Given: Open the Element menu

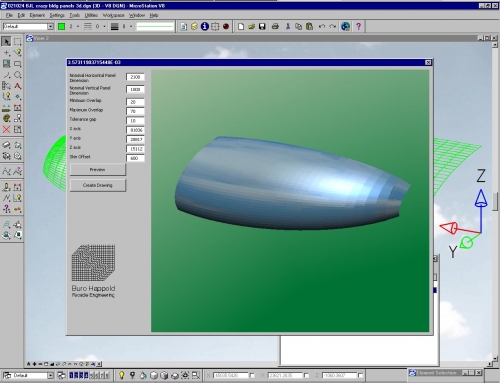Looking at the screenshot, I should (37, 15).
